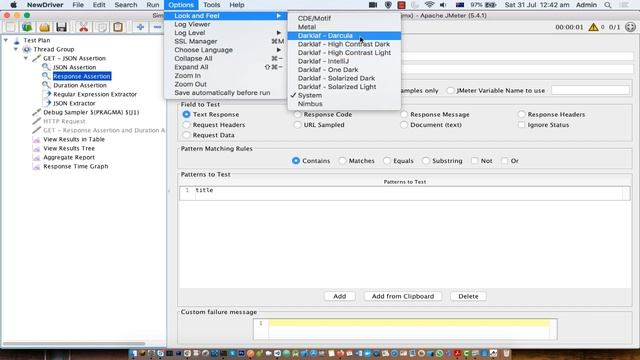This screenshot has width=640, height=360.
Task: Open the Run menu
Action: pyautogui.click(x=153, y=5)
